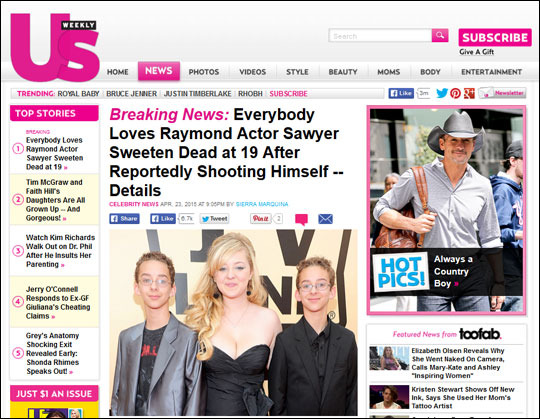Open the Beauty section
The image size is (540, 419).
(x=343, y=72)
